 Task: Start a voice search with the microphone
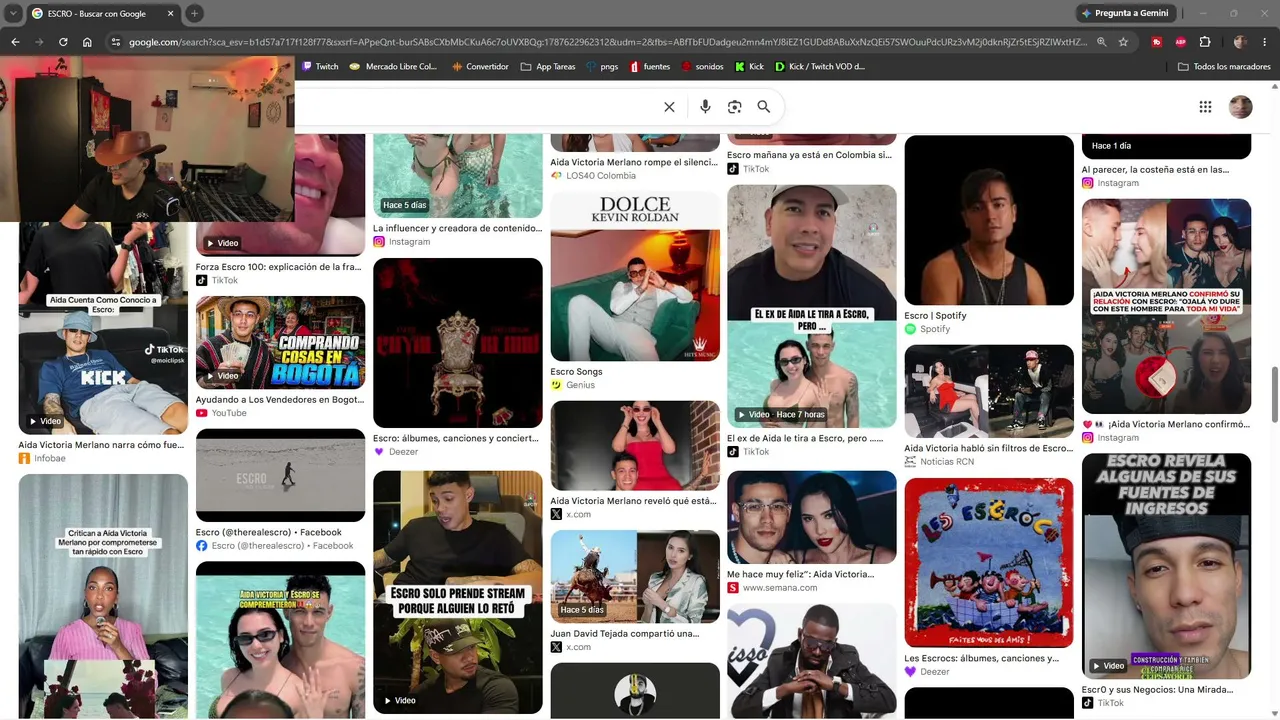click(x=705, y=107)
